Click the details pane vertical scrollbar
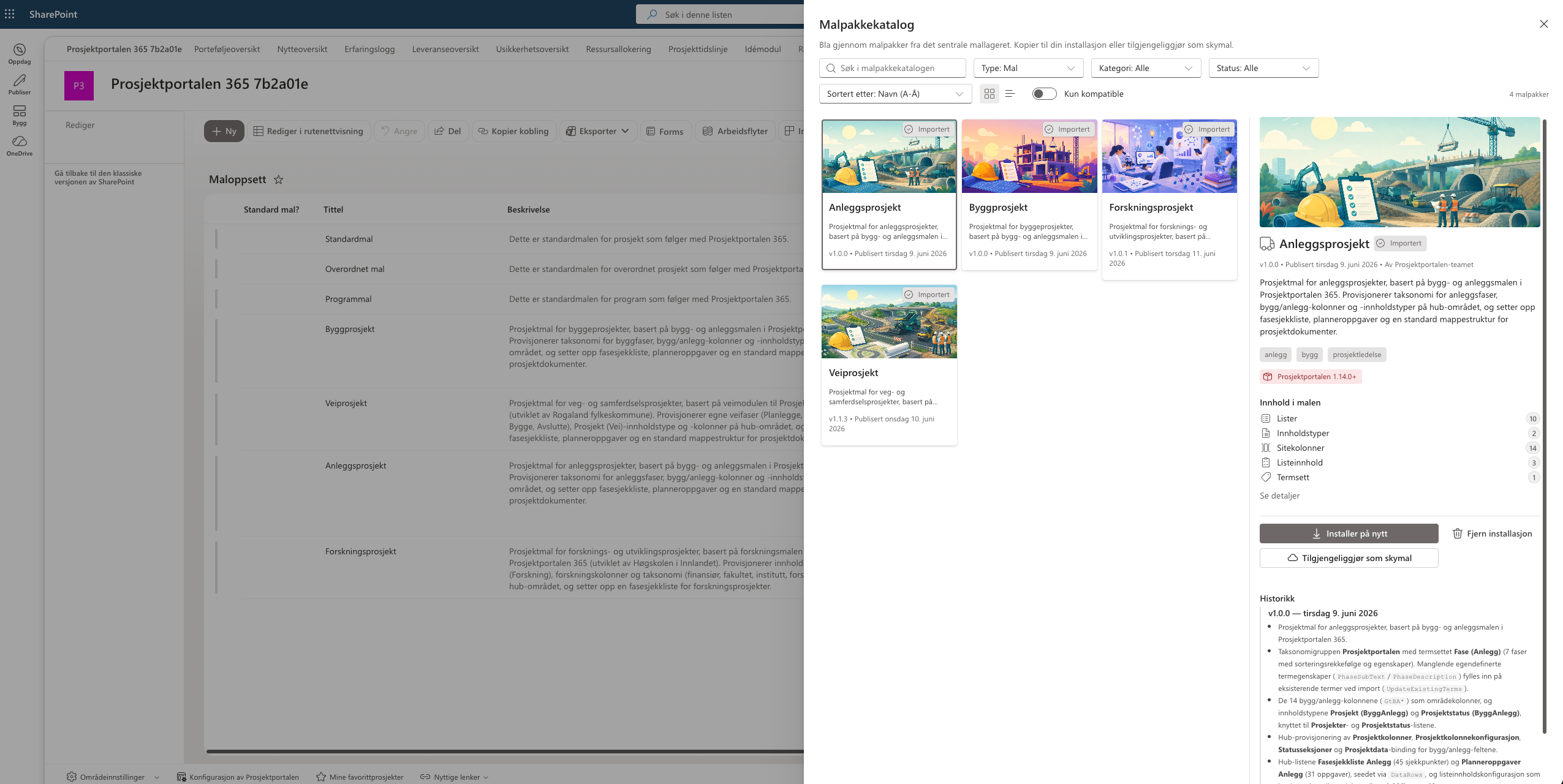Image resolution: width=1563 pixels, height=784 pixels. (x=1544, y=426)
